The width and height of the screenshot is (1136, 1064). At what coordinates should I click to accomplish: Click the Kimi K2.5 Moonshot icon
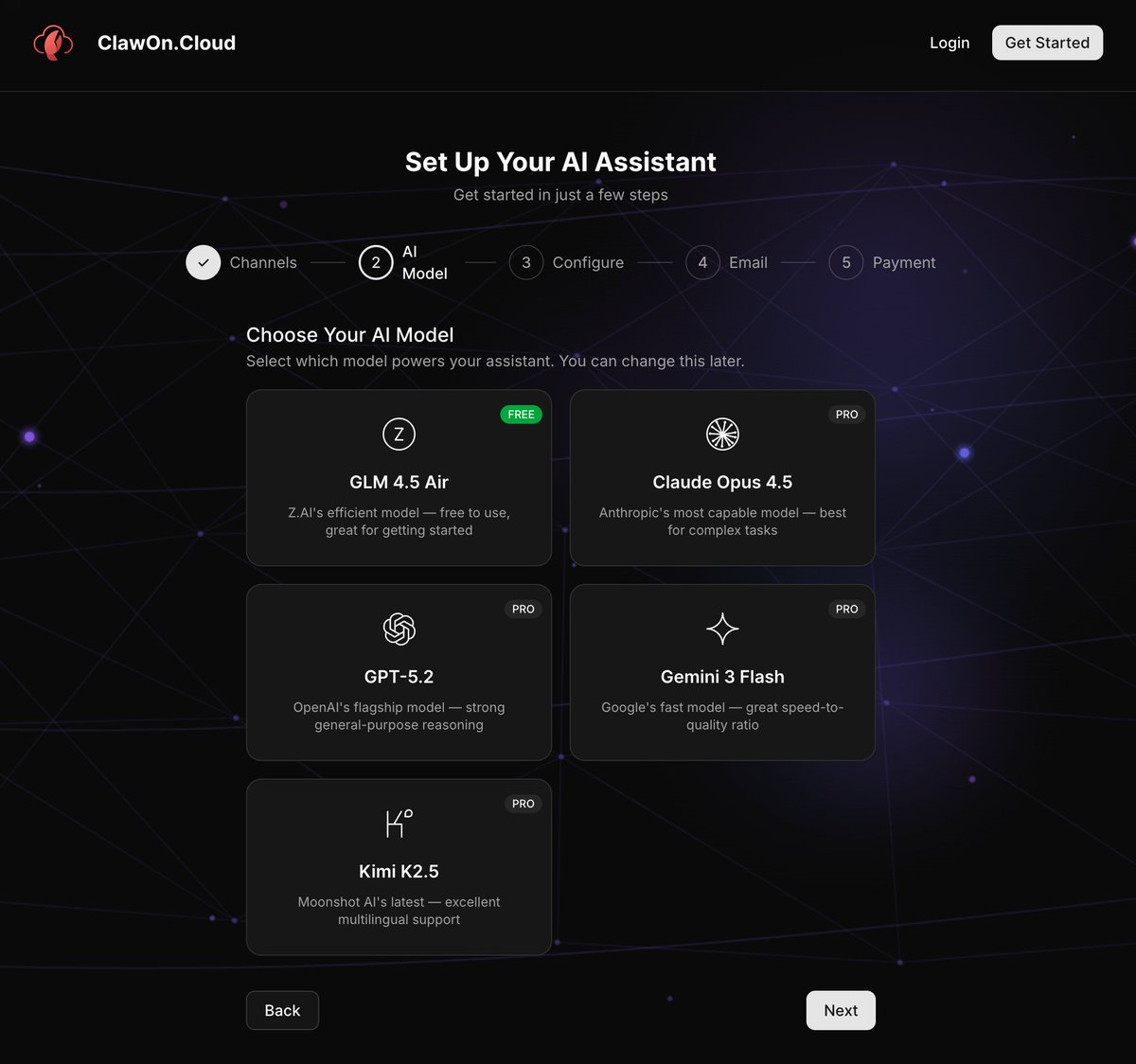(x=399, y=823)
